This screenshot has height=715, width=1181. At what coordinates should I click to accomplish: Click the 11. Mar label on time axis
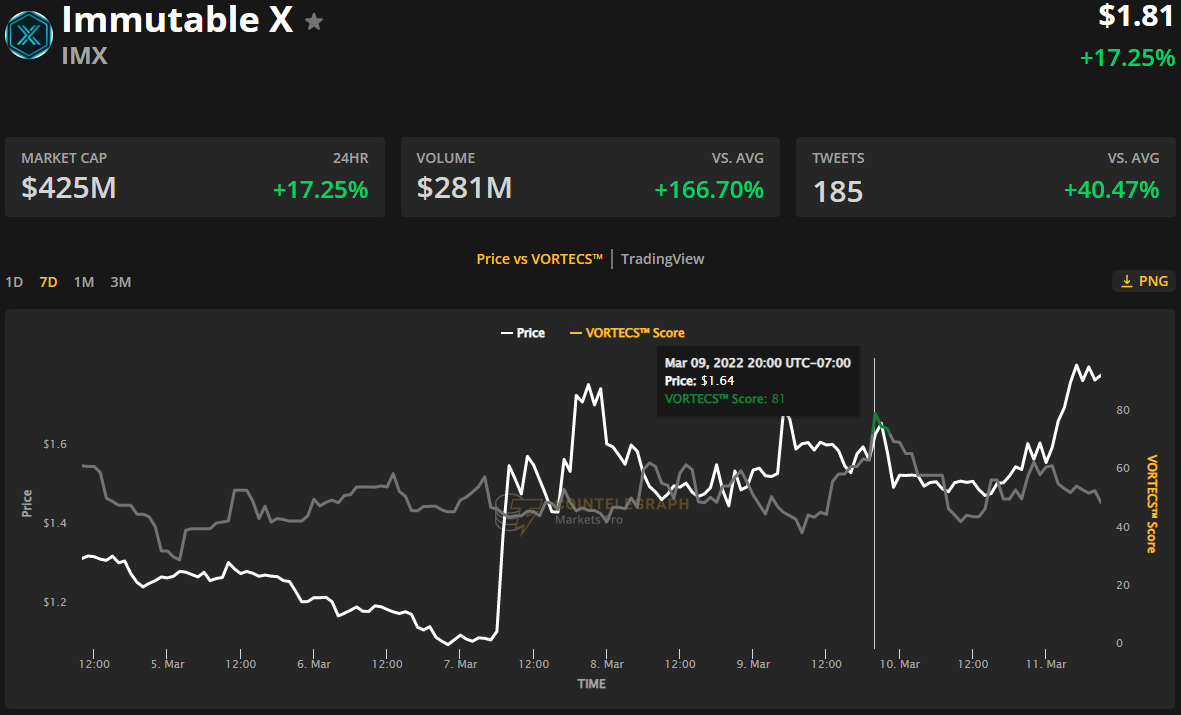pos(1047,664)
